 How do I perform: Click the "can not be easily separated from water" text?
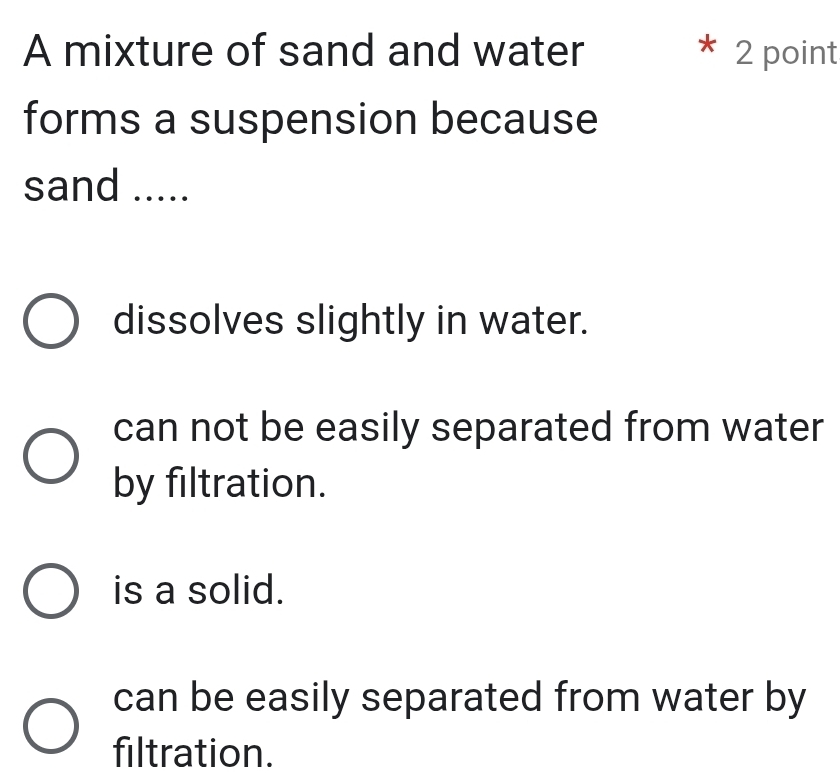point(468,428)
